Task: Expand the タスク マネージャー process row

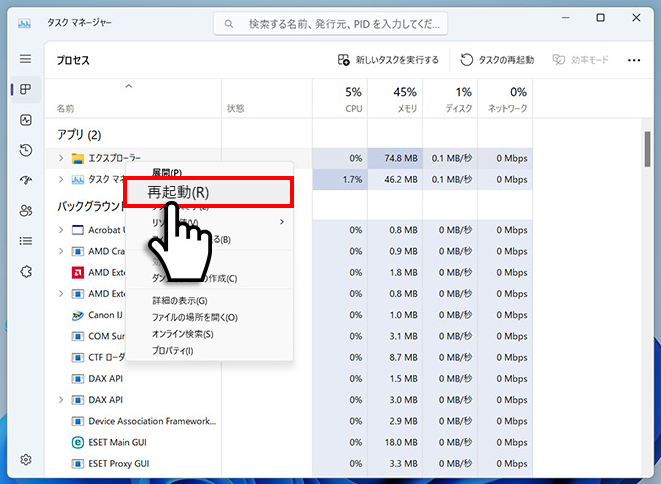Action: click(61, 179)
